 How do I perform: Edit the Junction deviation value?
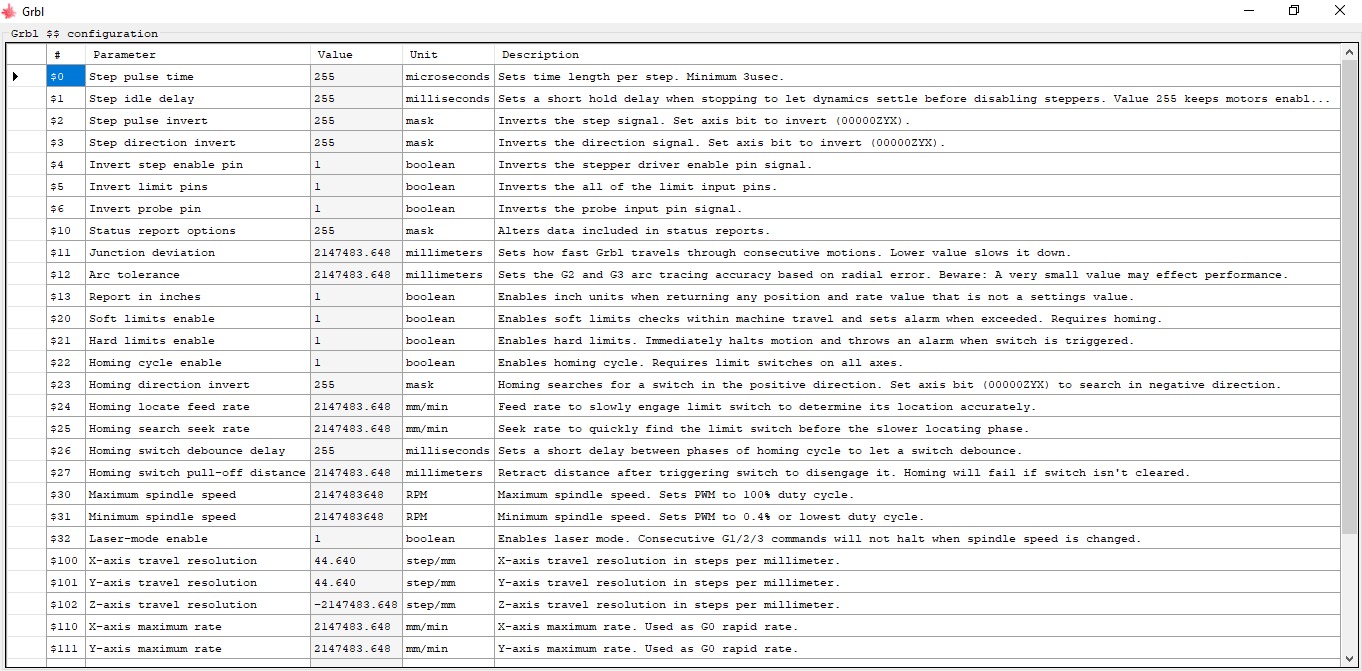coord(356,253)
